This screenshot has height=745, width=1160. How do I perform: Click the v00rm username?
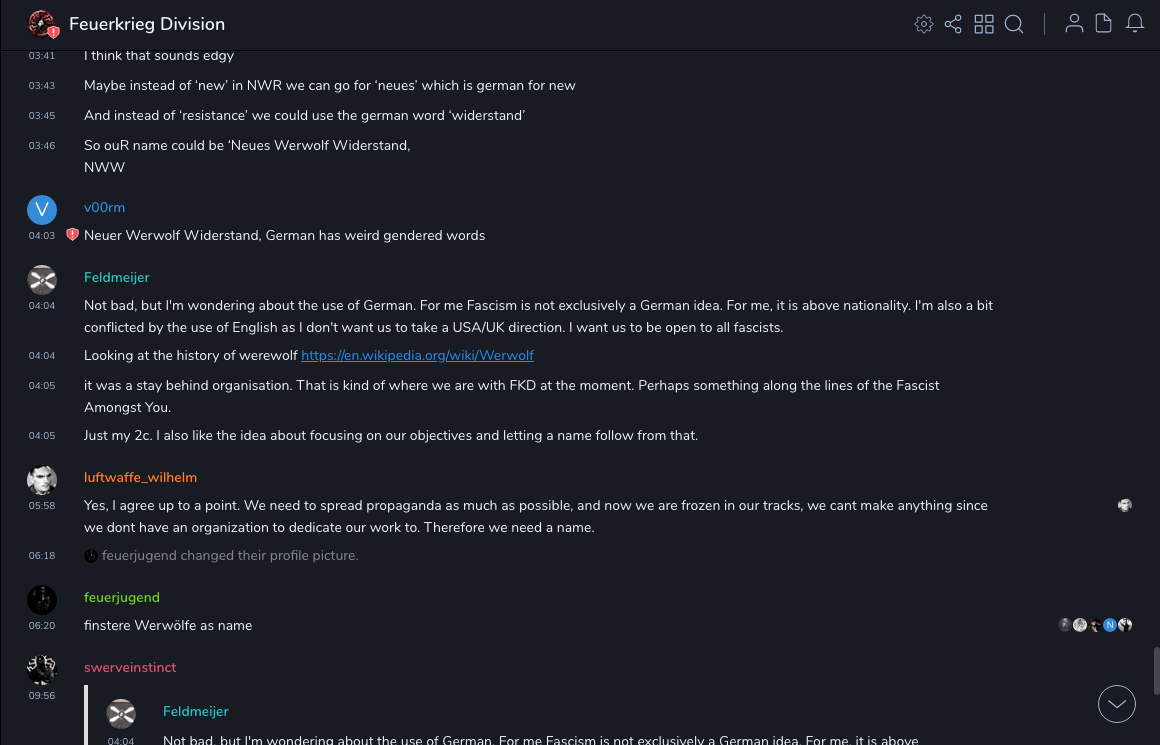tap(104, 207)
